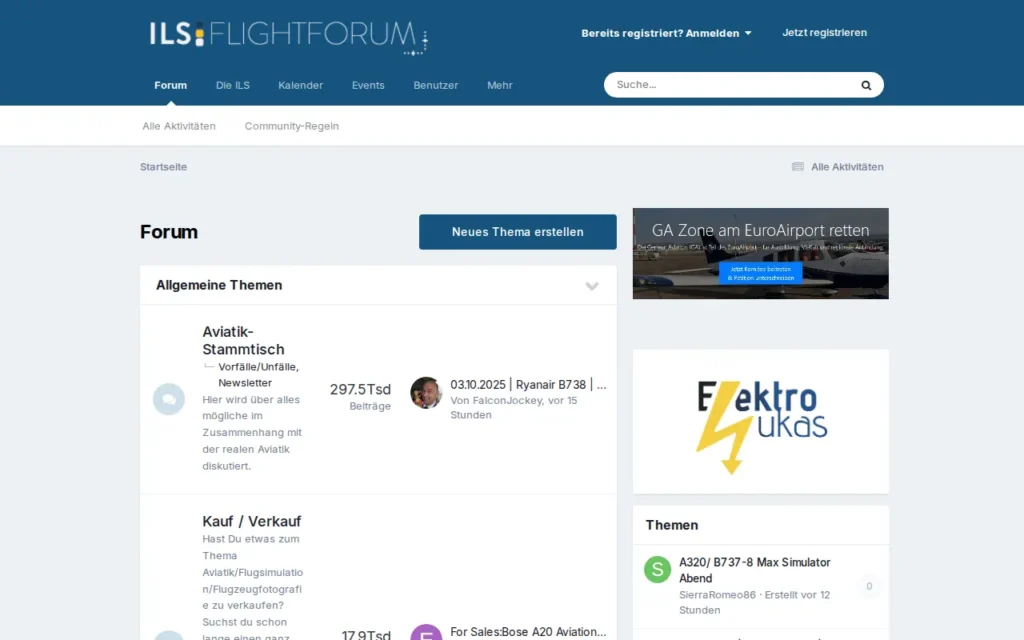The image size is (1024, 640).
Task: Open the Newsletter subforum link
Action: pyautogui.click(x=245, y=383)
